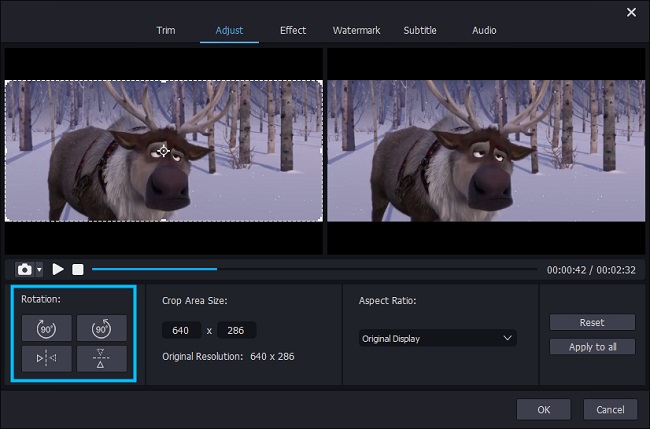Click the crop width field 640
650x429 pixels.
click(x=181, y=330)
